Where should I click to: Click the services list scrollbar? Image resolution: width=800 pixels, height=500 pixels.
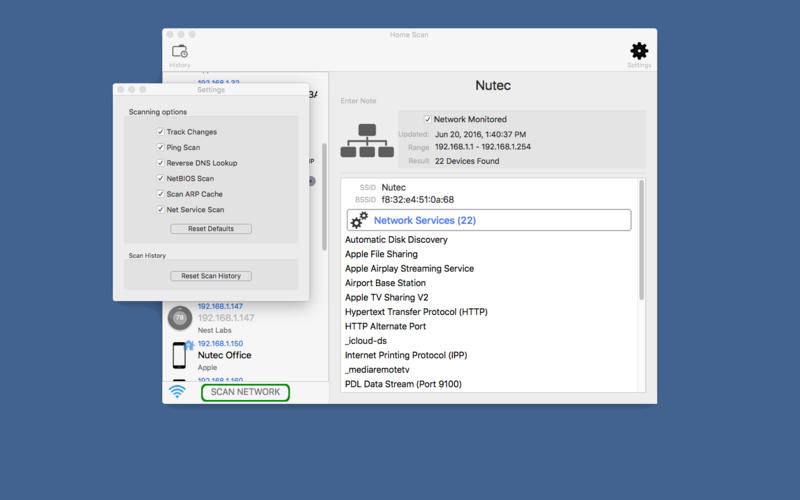click(x=641, y=240)
